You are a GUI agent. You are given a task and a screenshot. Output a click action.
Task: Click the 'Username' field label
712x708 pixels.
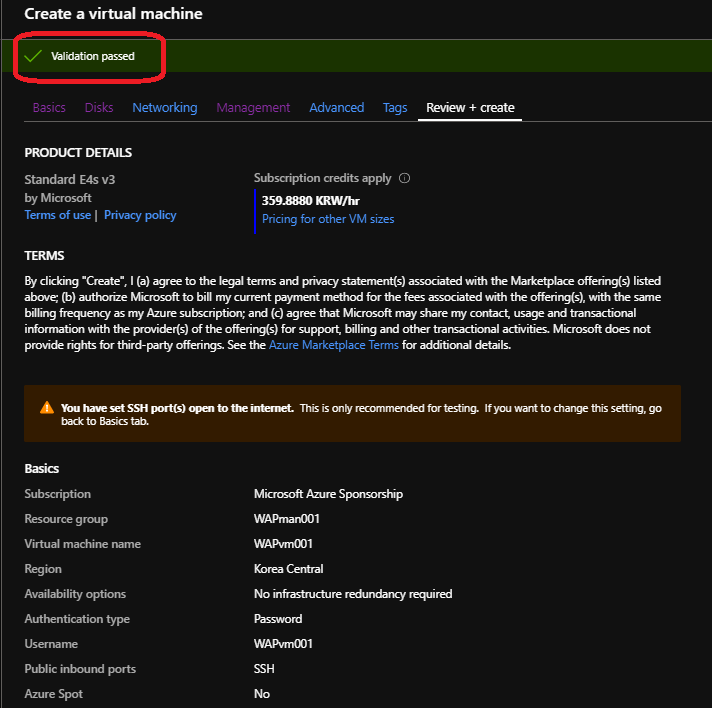click(x=51, y=644)
